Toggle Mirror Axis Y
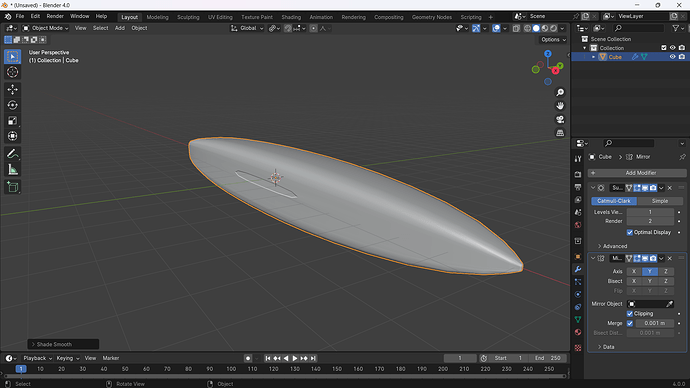This screenshot has height=388, width=690. 650,271
